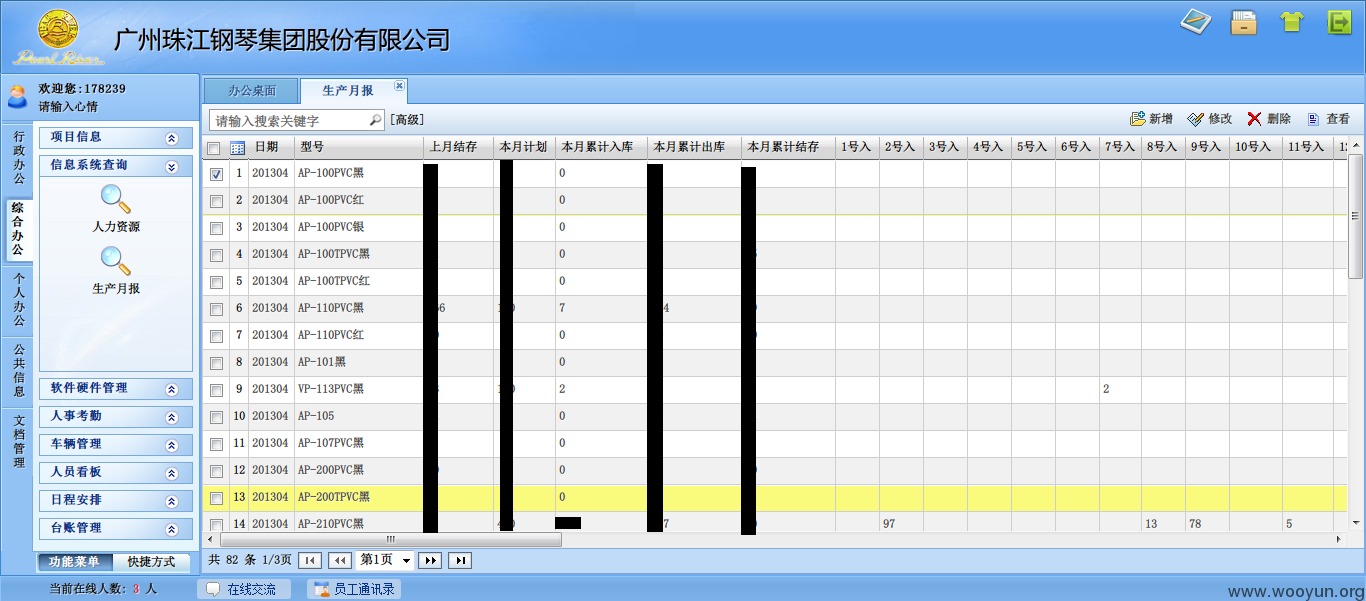The image size is (1366, 601).
Task: Open 员工通讯录 directory button
Action: 353,589
